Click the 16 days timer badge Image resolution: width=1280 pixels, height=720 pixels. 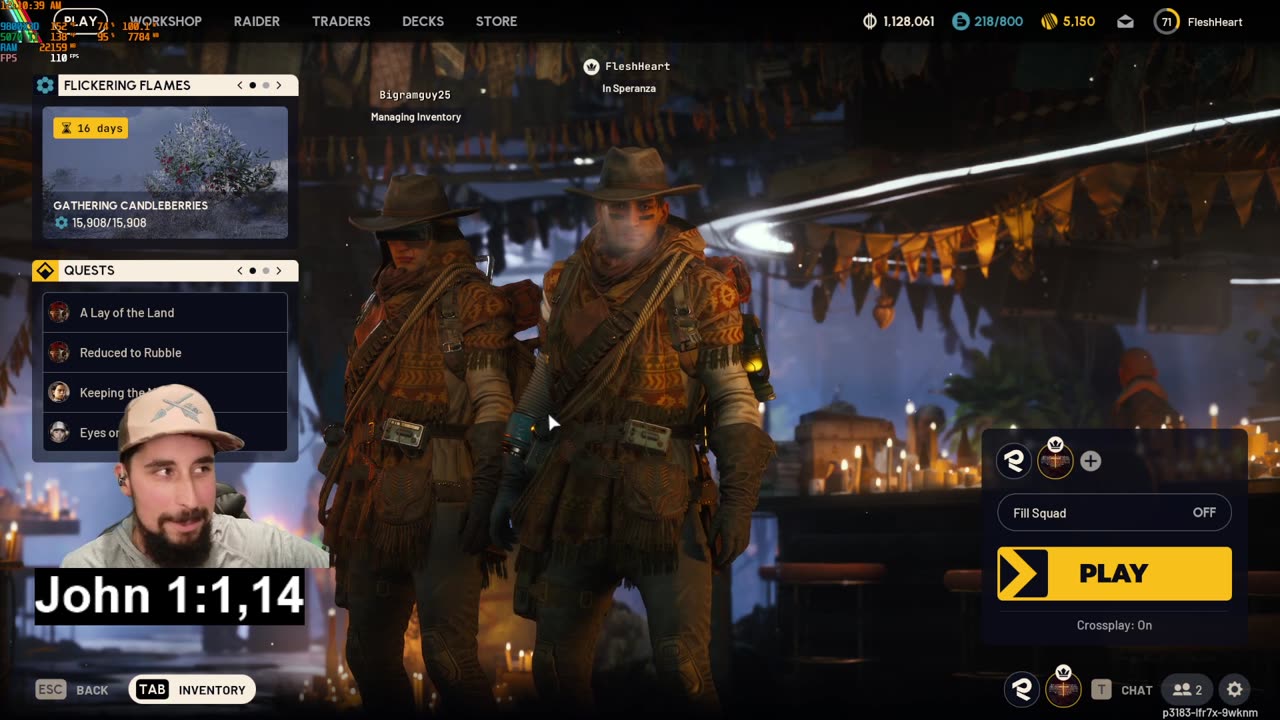(x=90, y=128)
